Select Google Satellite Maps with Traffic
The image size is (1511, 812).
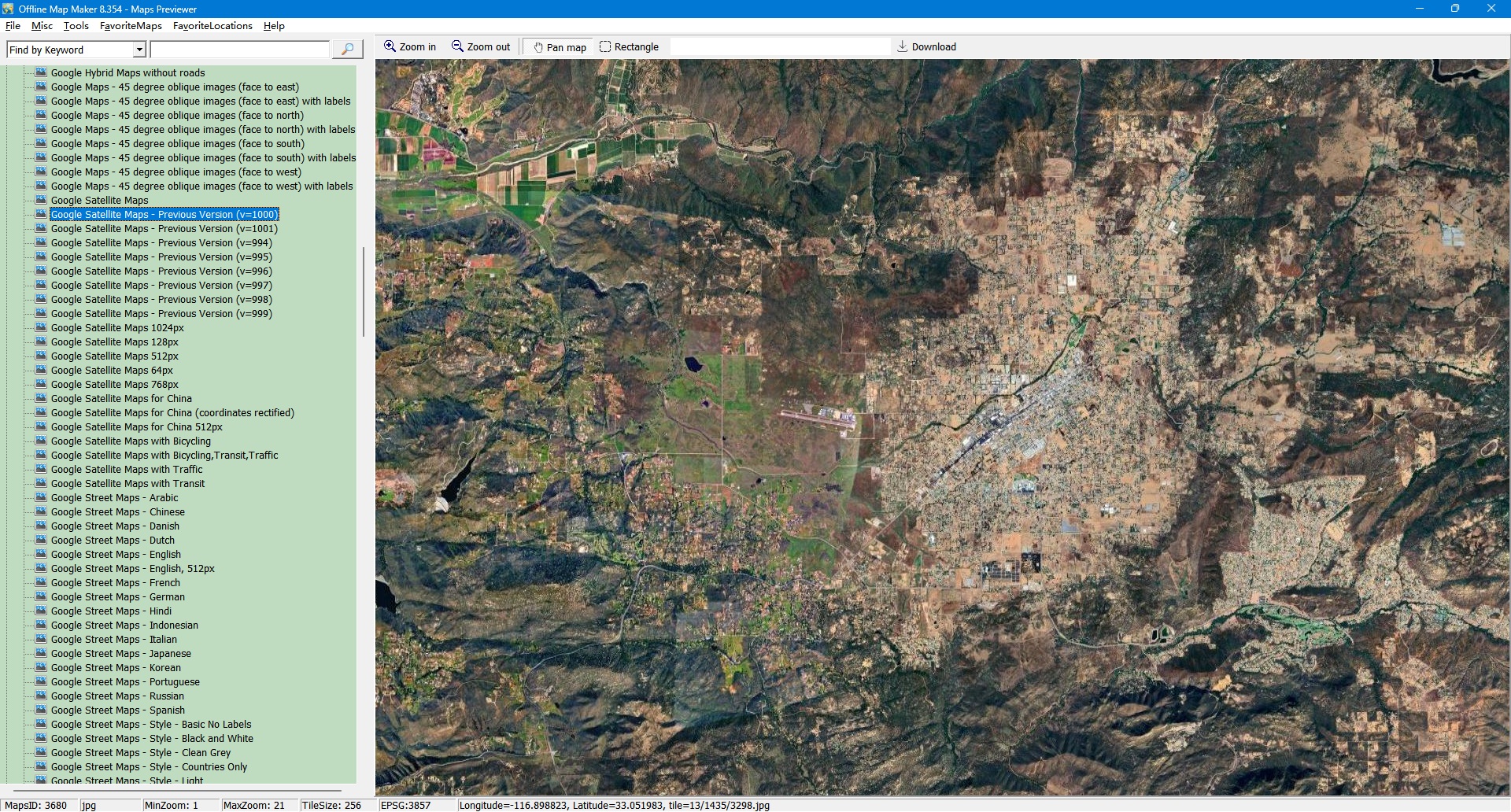[126, 470]
